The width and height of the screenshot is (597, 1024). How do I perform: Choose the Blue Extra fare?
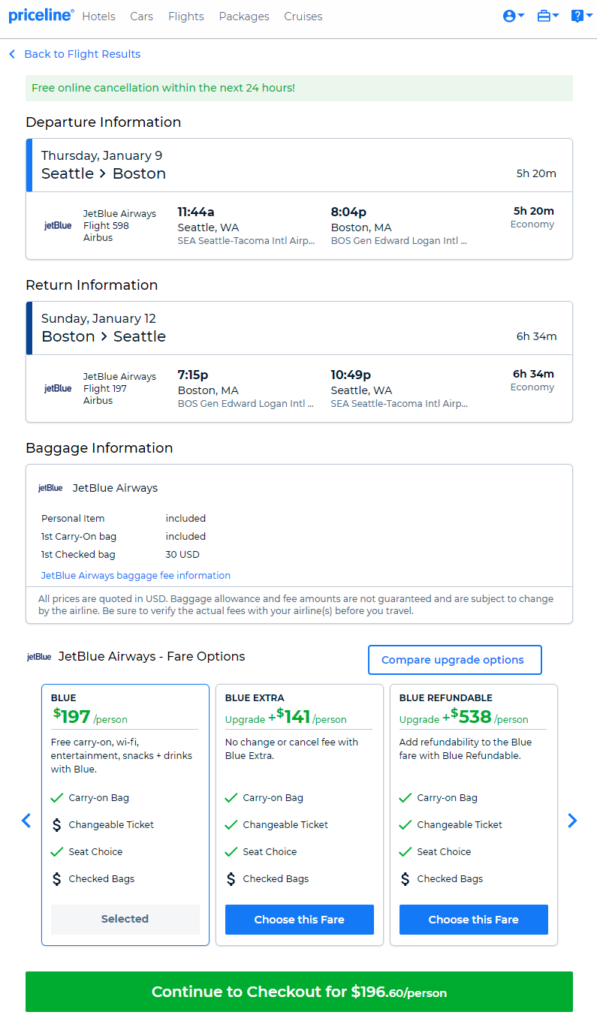299,920
